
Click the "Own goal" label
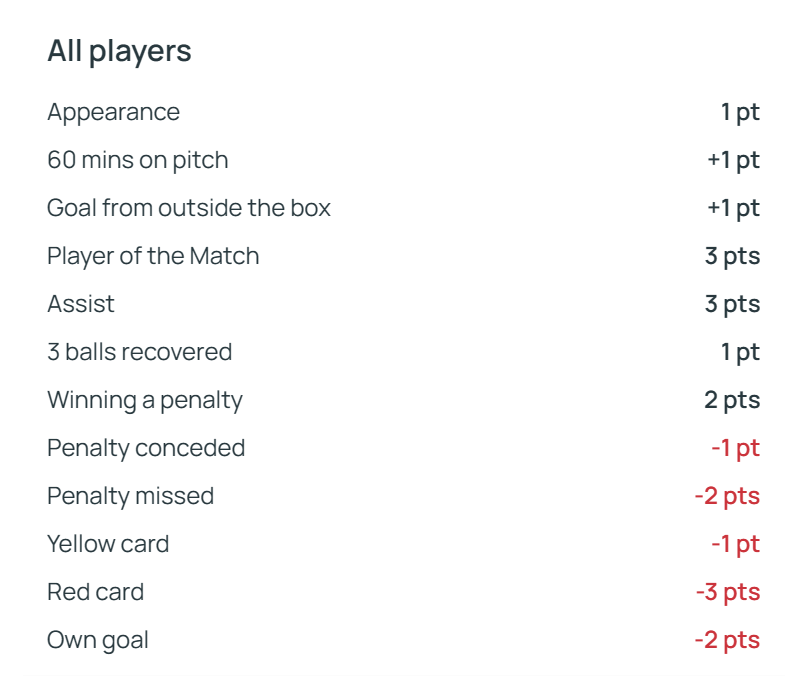coord(98,640)
